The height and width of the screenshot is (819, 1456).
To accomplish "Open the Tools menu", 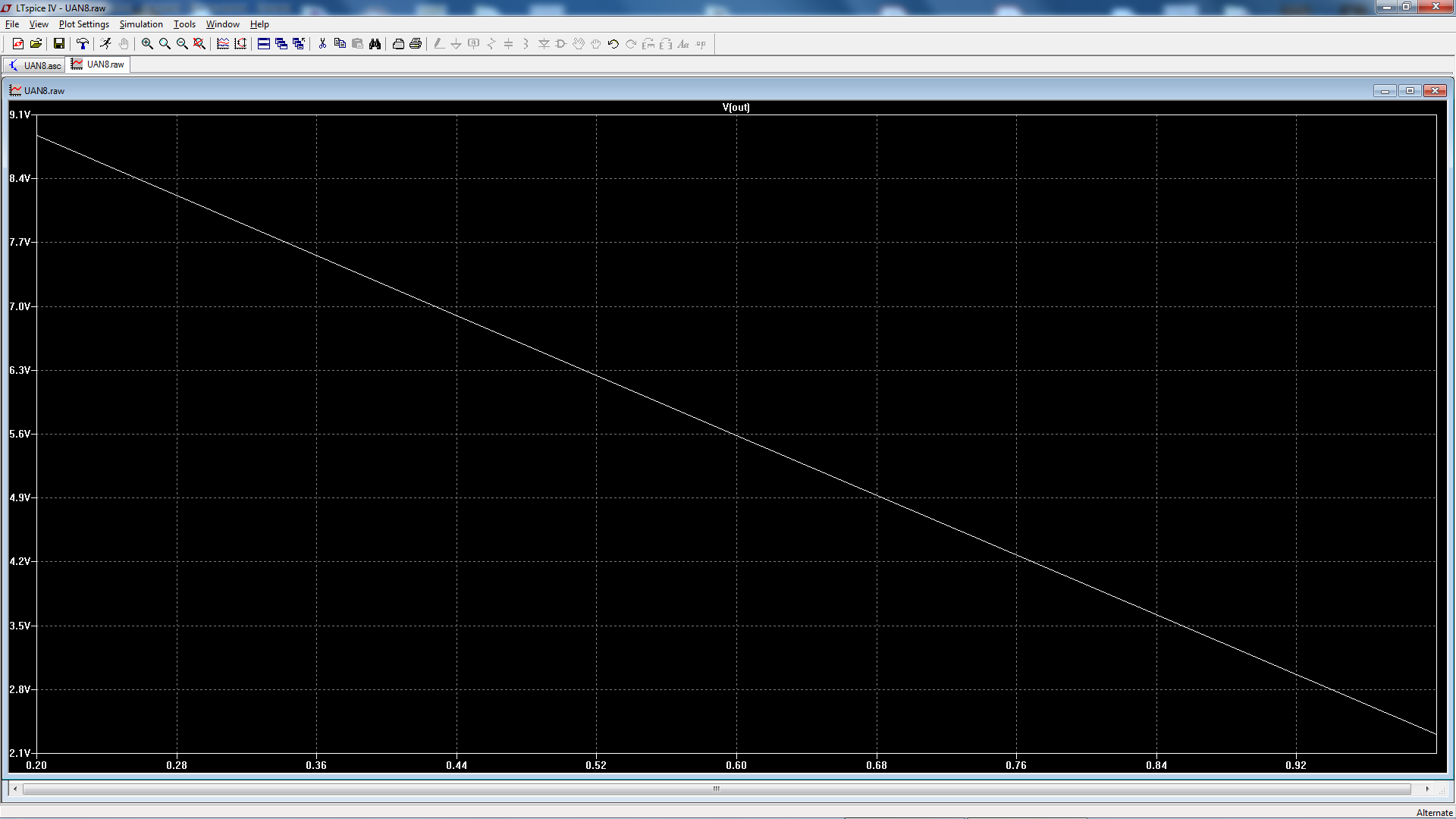I will (184, 24).
